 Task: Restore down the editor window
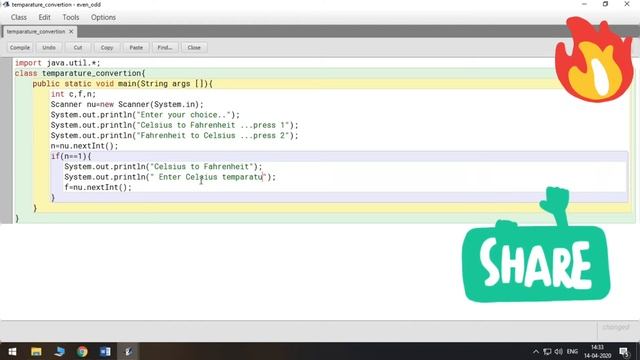605,4
